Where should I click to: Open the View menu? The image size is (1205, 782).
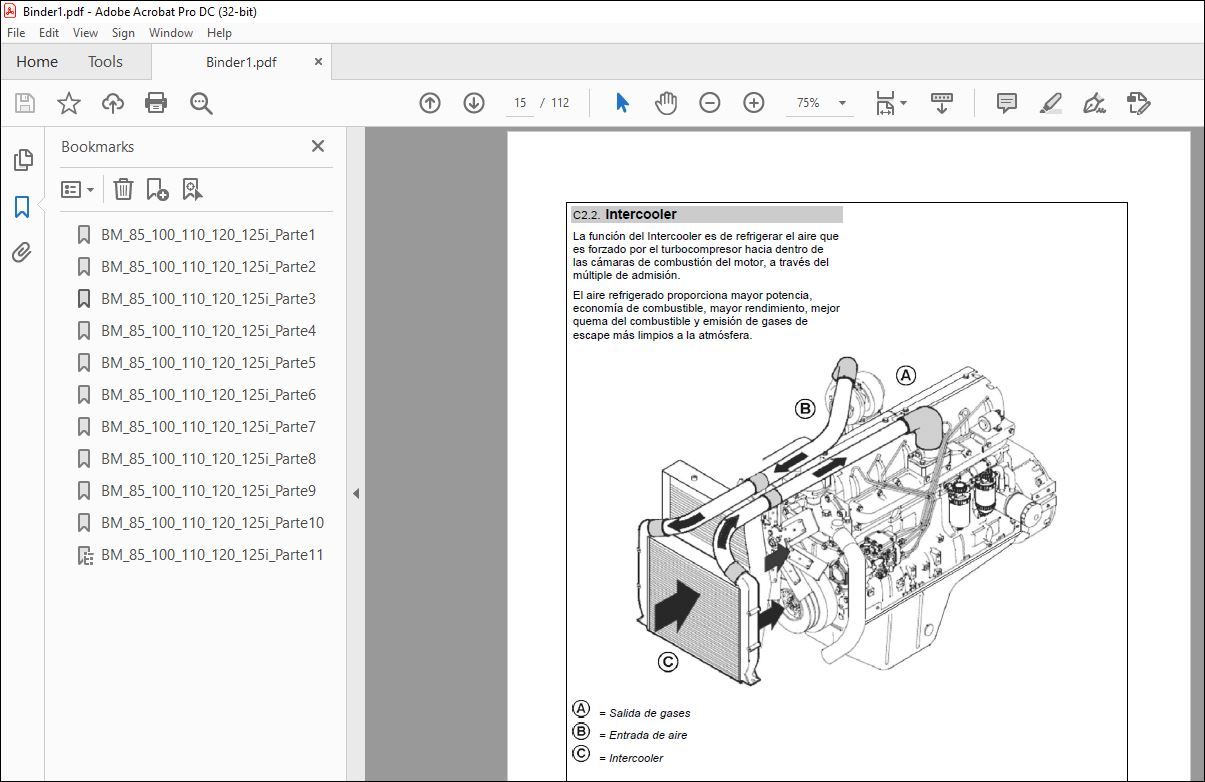tap(85, 32)
